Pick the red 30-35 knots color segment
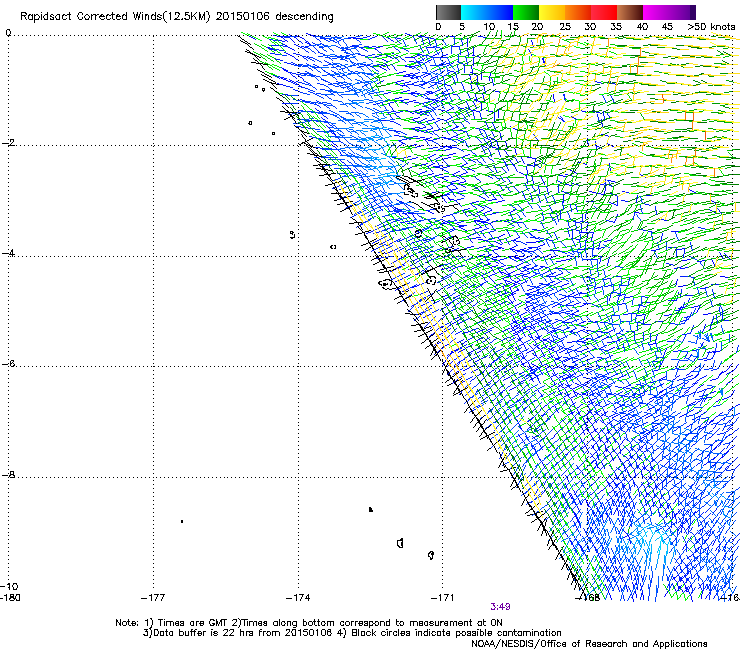 pyautogui.click(x=604, y=12)
